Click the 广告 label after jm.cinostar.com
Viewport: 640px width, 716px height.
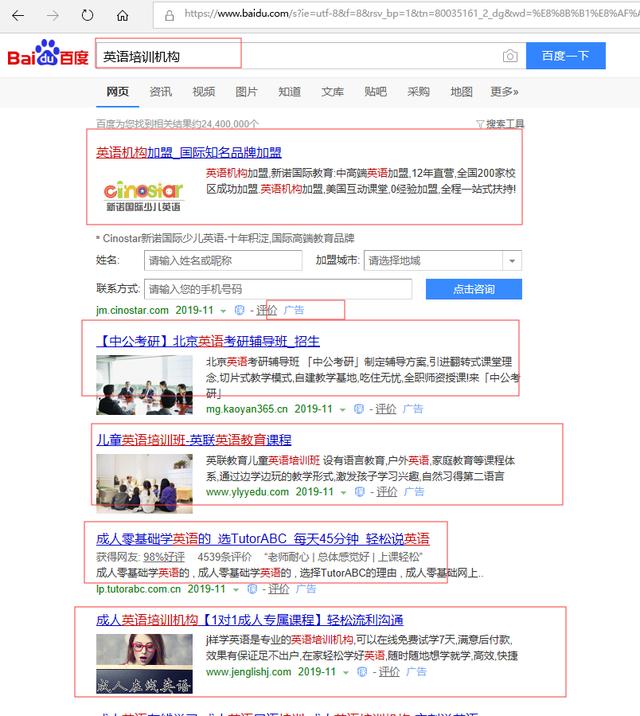pos(294,310)
